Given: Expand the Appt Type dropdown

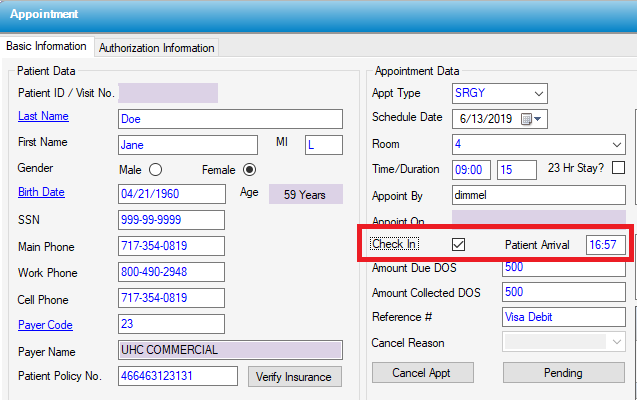Looking at the screenshot, I should pos(539,94).
